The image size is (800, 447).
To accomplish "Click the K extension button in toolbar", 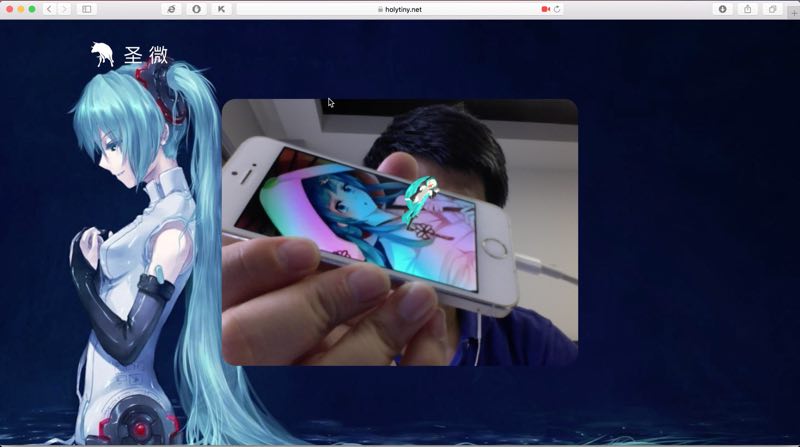I will click(221, 9).
